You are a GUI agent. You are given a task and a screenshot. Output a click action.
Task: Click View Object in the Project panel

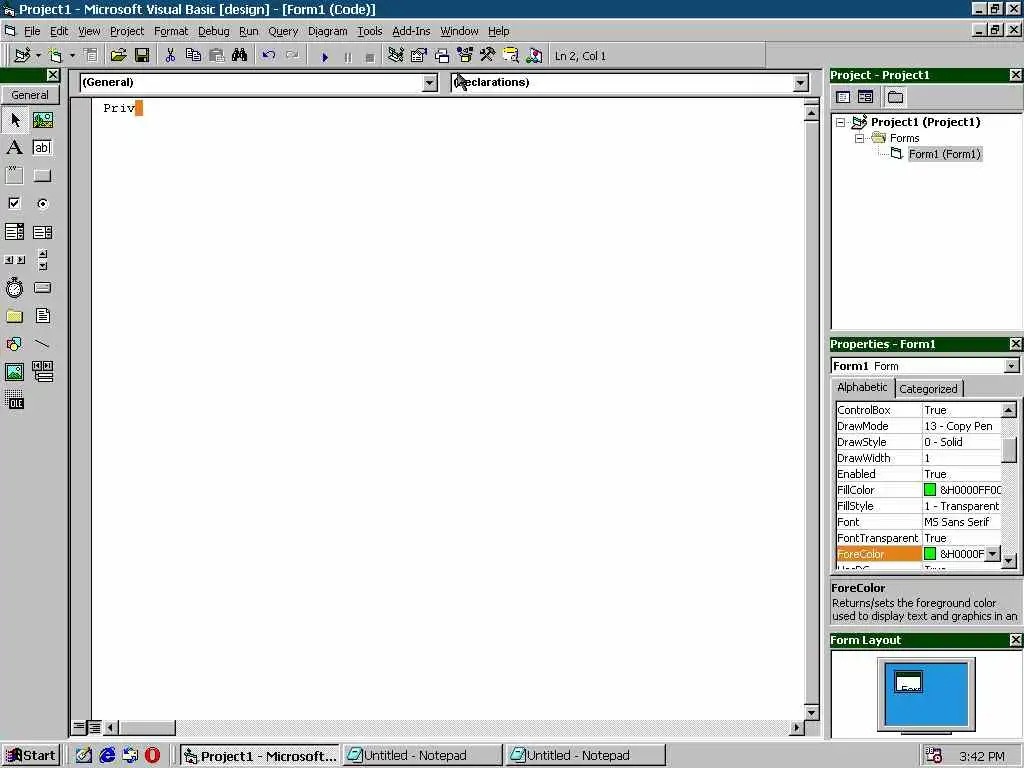pyautogui.click(x=865, y=97)
